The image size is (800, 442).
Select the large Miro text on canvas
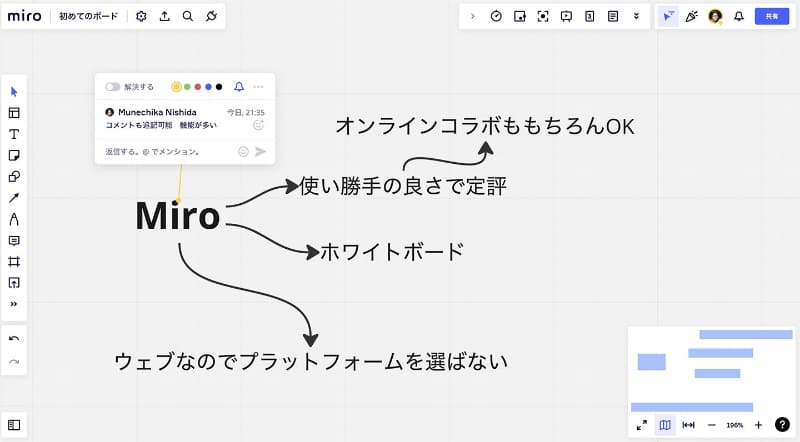[178, 216]
